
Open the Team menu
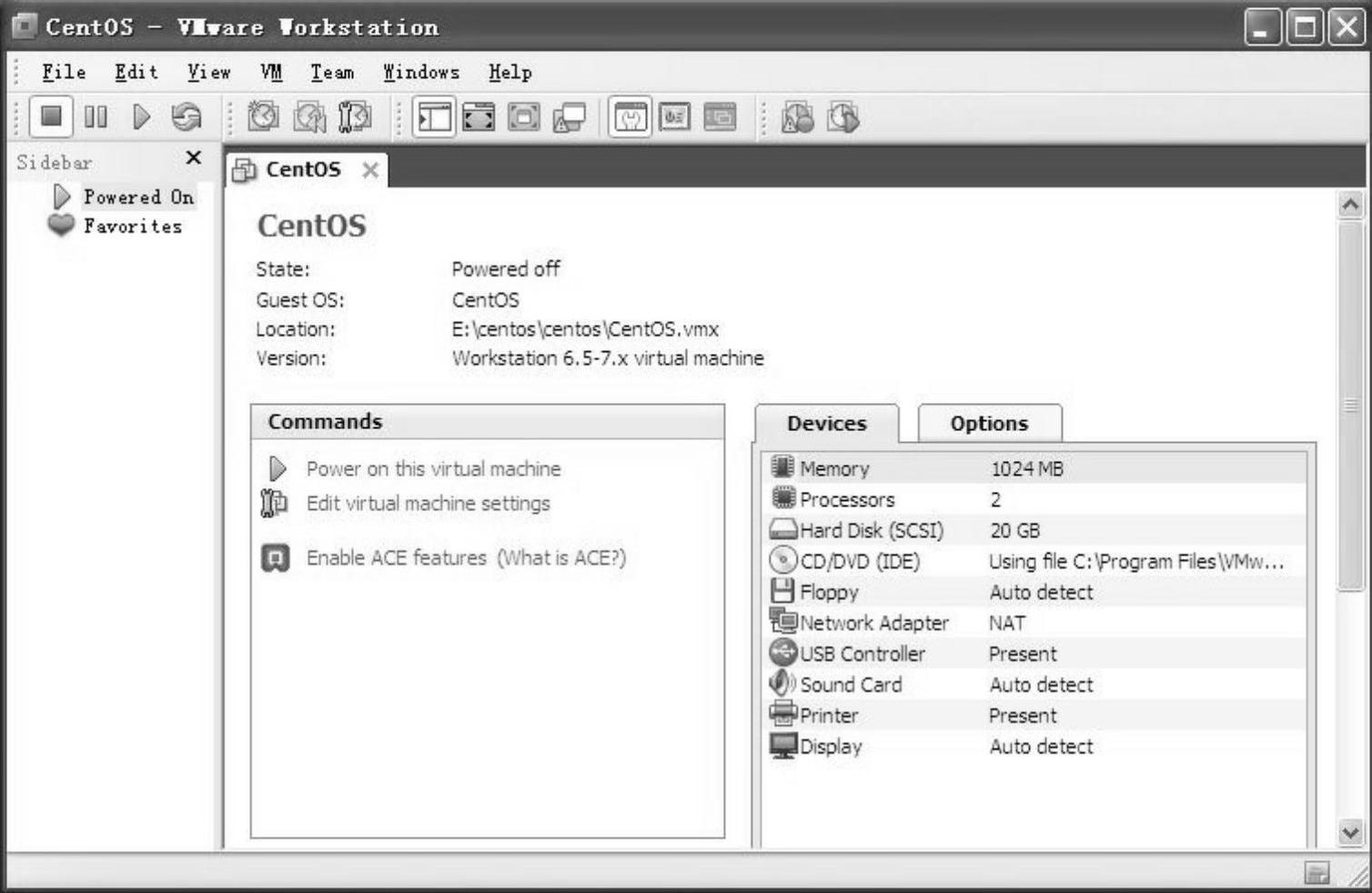point(332,72)
